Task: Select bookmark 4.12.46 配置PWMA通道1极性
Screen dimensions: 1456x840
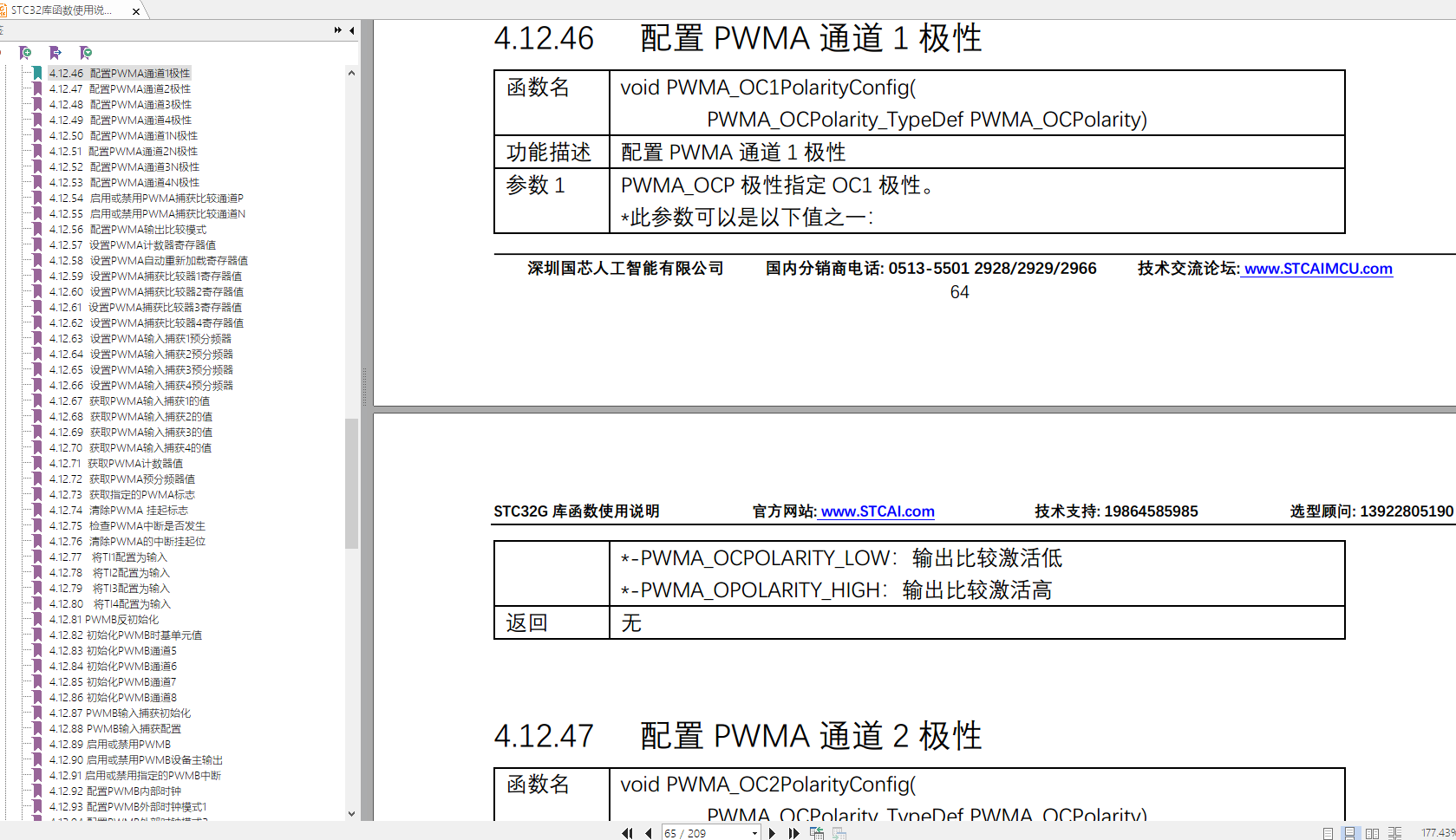Action: tap(120, 74)
